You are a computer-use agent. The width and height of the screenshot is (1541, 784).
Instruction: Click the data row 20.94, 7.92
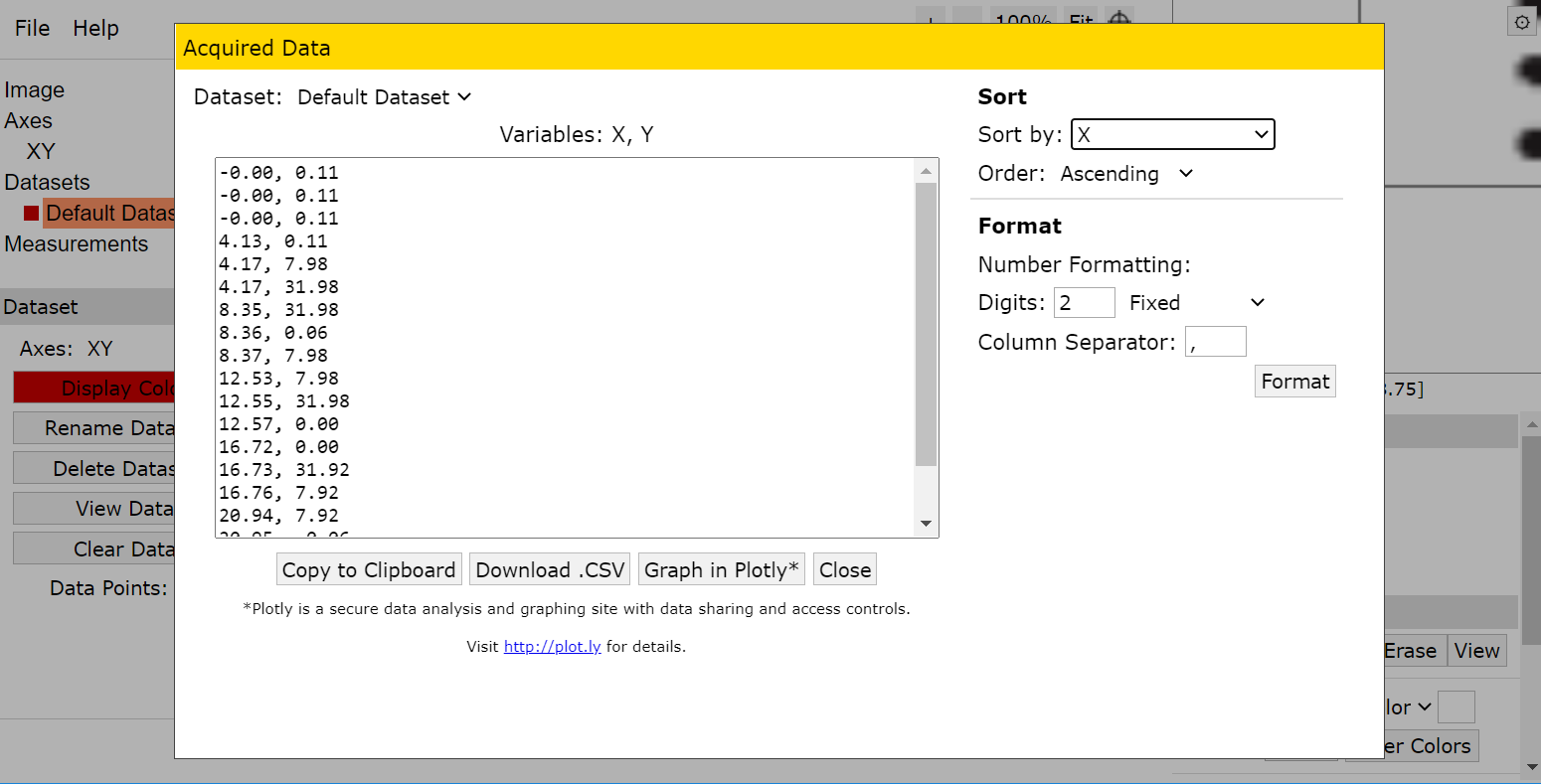coord(279,515)
